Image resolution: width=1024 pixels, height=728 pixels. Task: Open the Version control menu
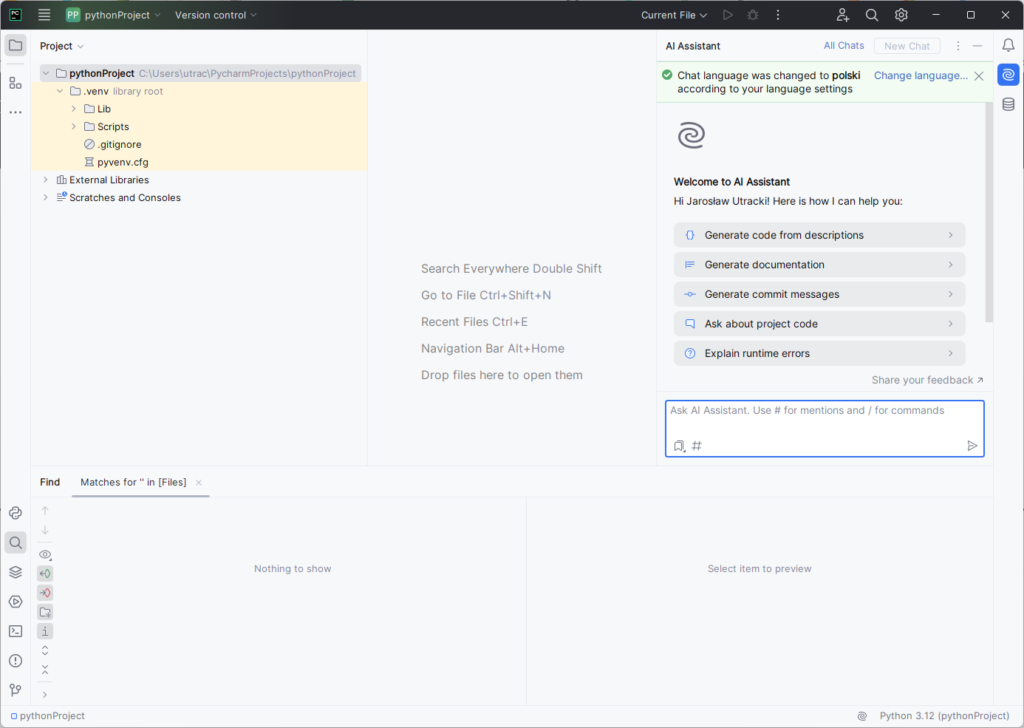coord(215,15)
